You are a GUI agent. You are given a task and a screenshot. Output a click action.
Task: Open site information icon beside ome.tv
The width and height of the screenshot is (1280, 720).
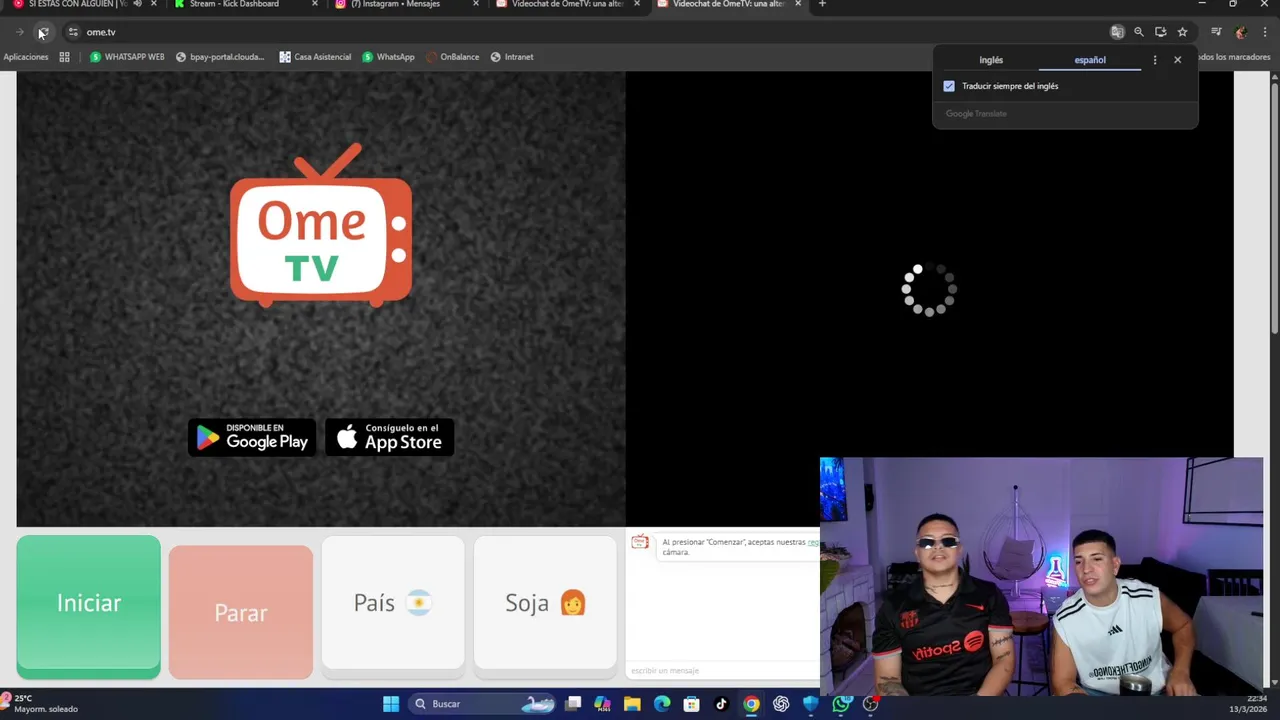[73, 32]
